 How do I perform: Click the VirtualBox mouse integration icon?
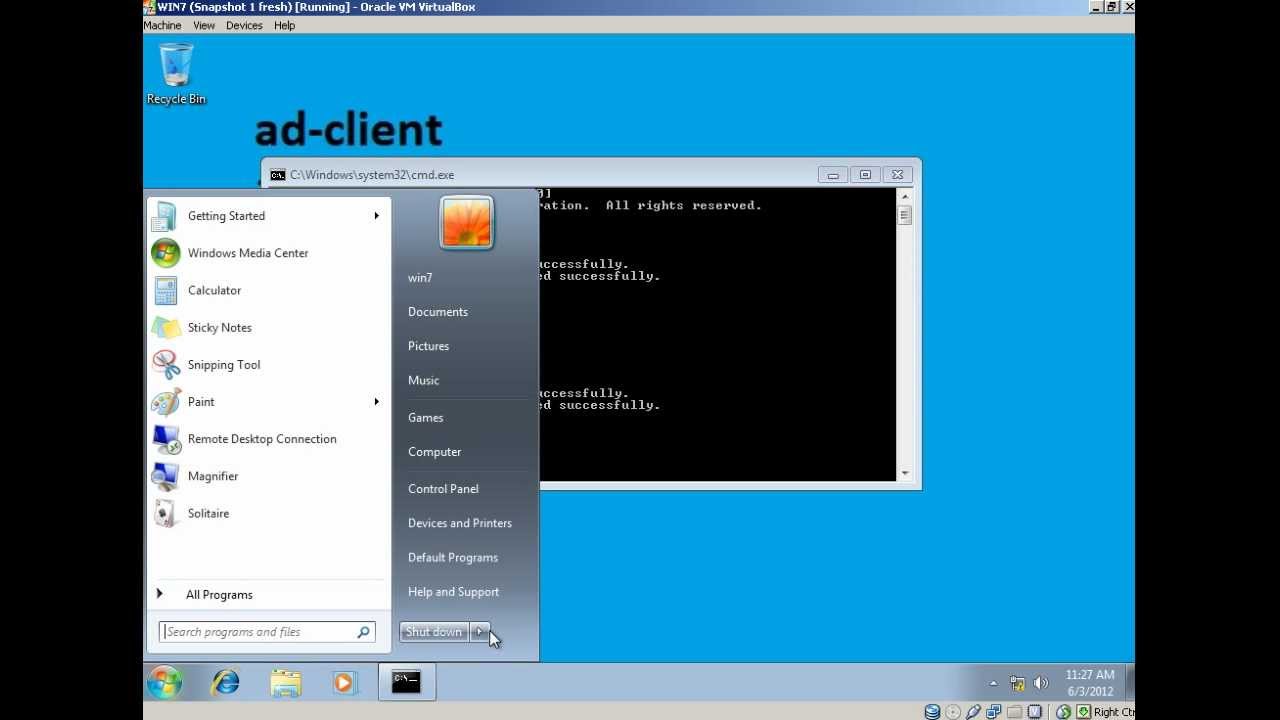pos(1064,712)
